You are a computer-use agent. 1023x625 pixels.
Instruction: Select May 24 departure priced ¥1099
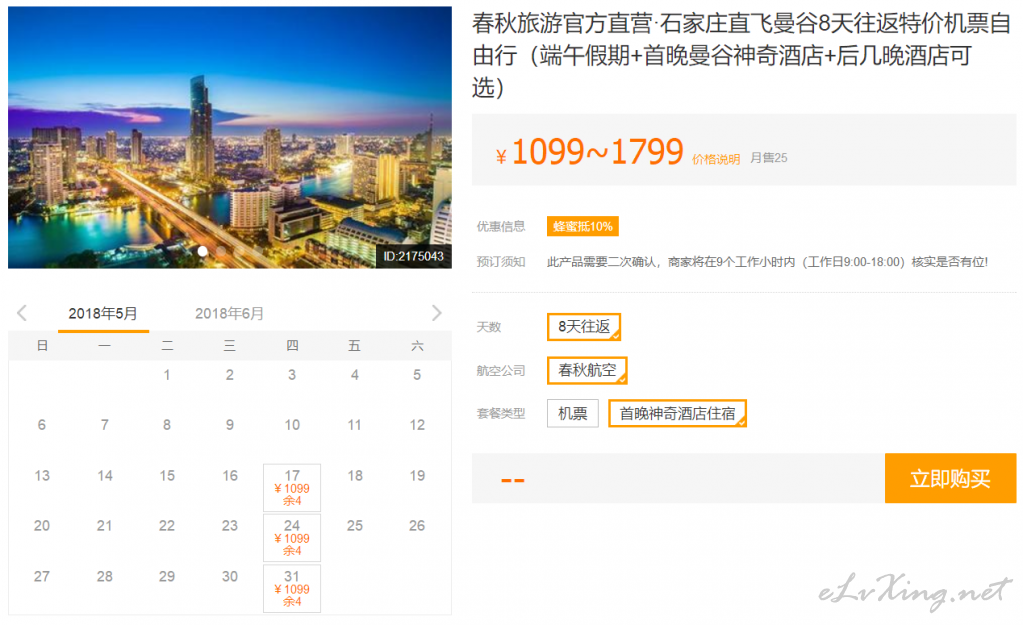[x=292, y=538]
